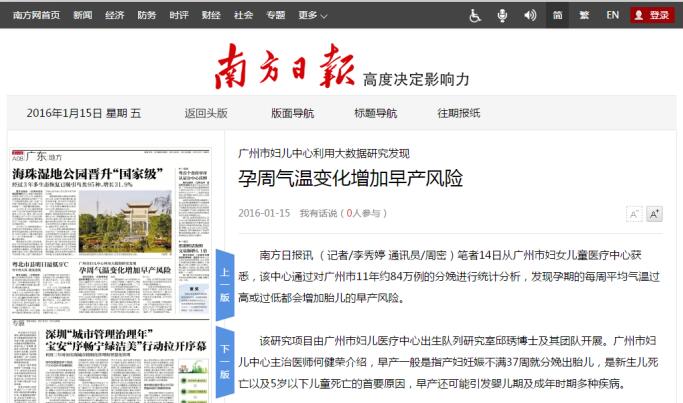Image resolution: width=683 pixels, height=403 pixels.
Task: Open the 新闻 menu item
Action: tap(83, 15)
